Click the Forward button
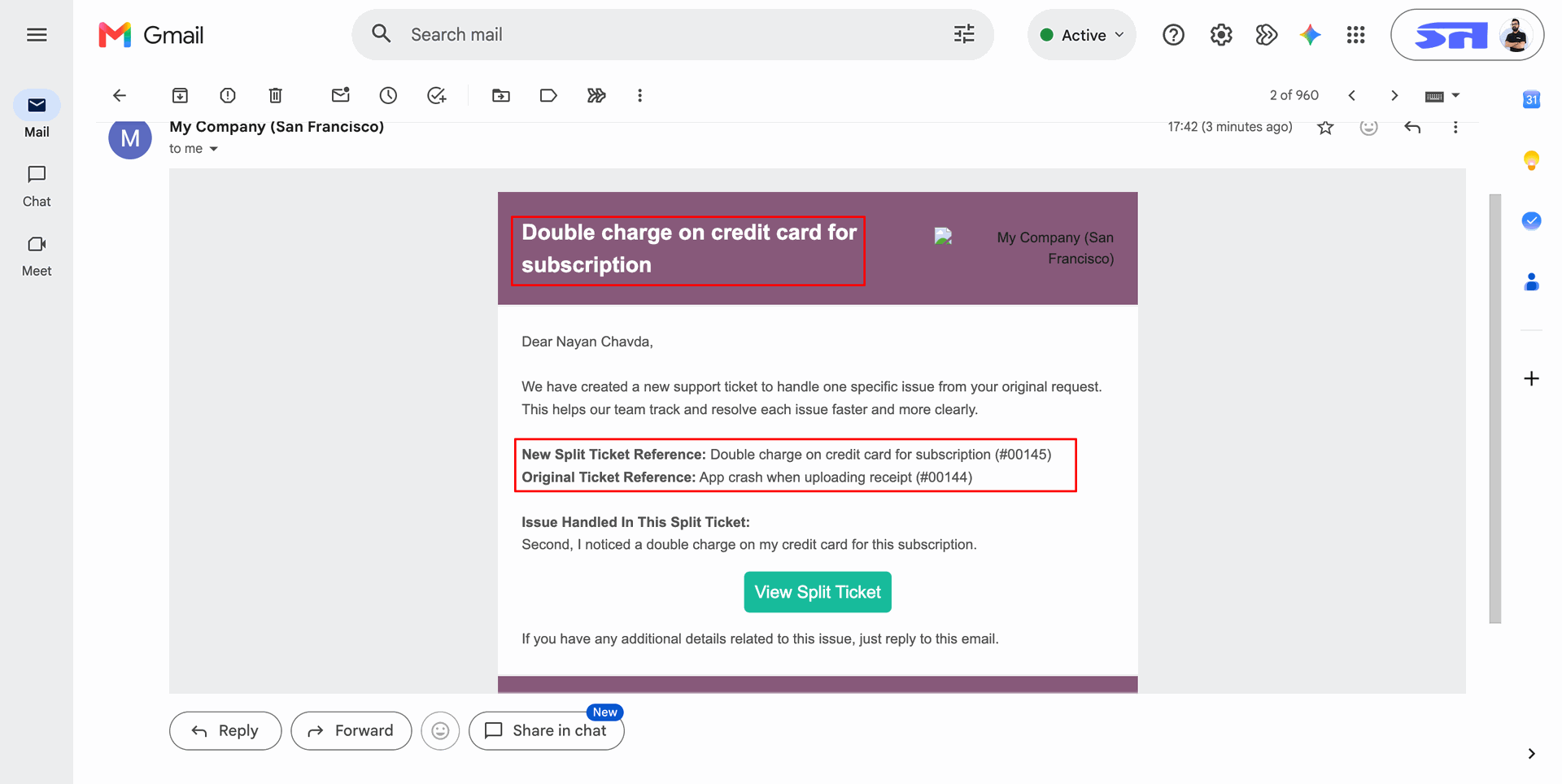This screenshot has height=784, width=1562. click(x=351, y=731)
